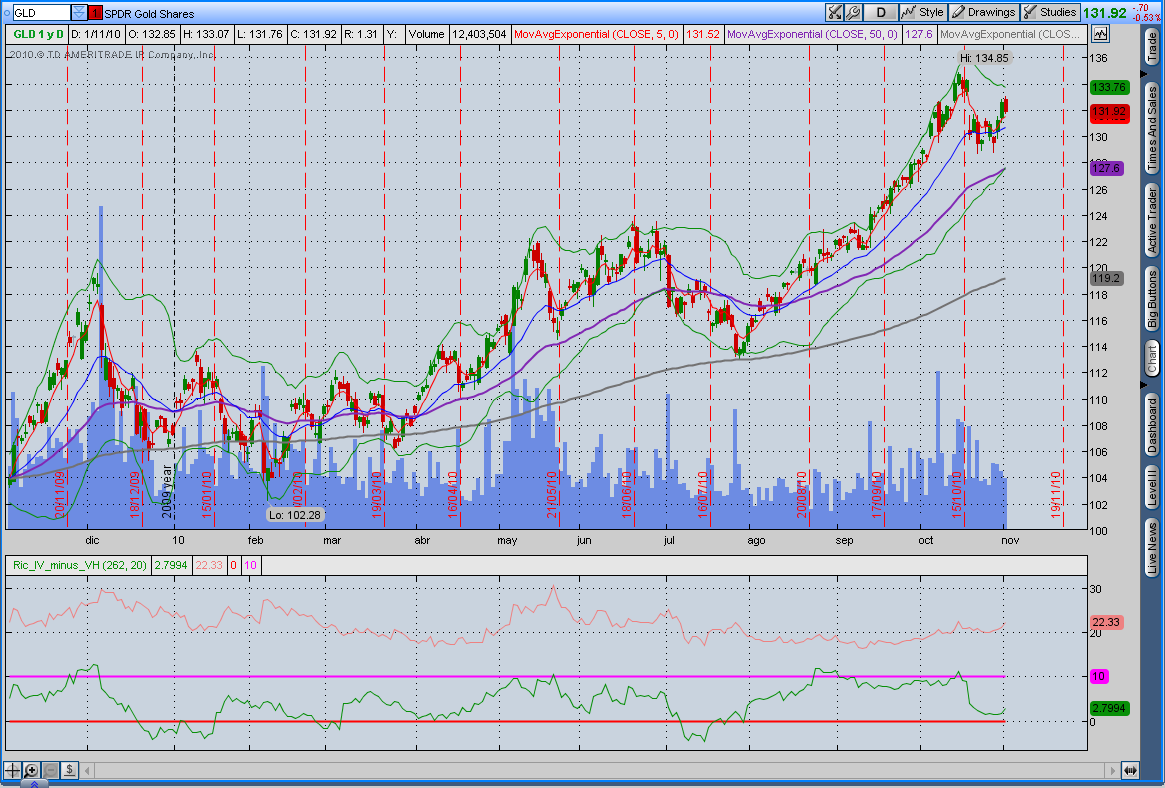The image size is (1165, 788).
Task: Click the 2009 year marker label
Action: click(168, 492)
